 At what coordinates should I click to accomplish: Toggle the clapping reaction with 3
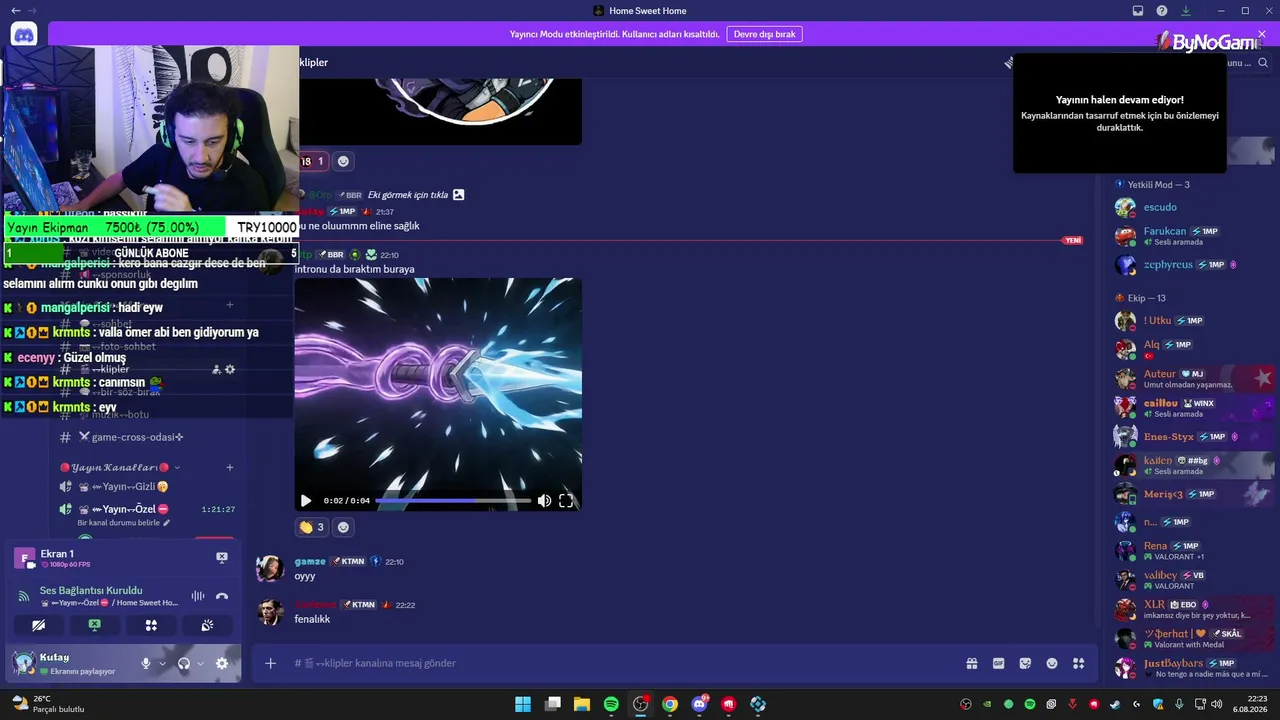click(x=312, y=527)
